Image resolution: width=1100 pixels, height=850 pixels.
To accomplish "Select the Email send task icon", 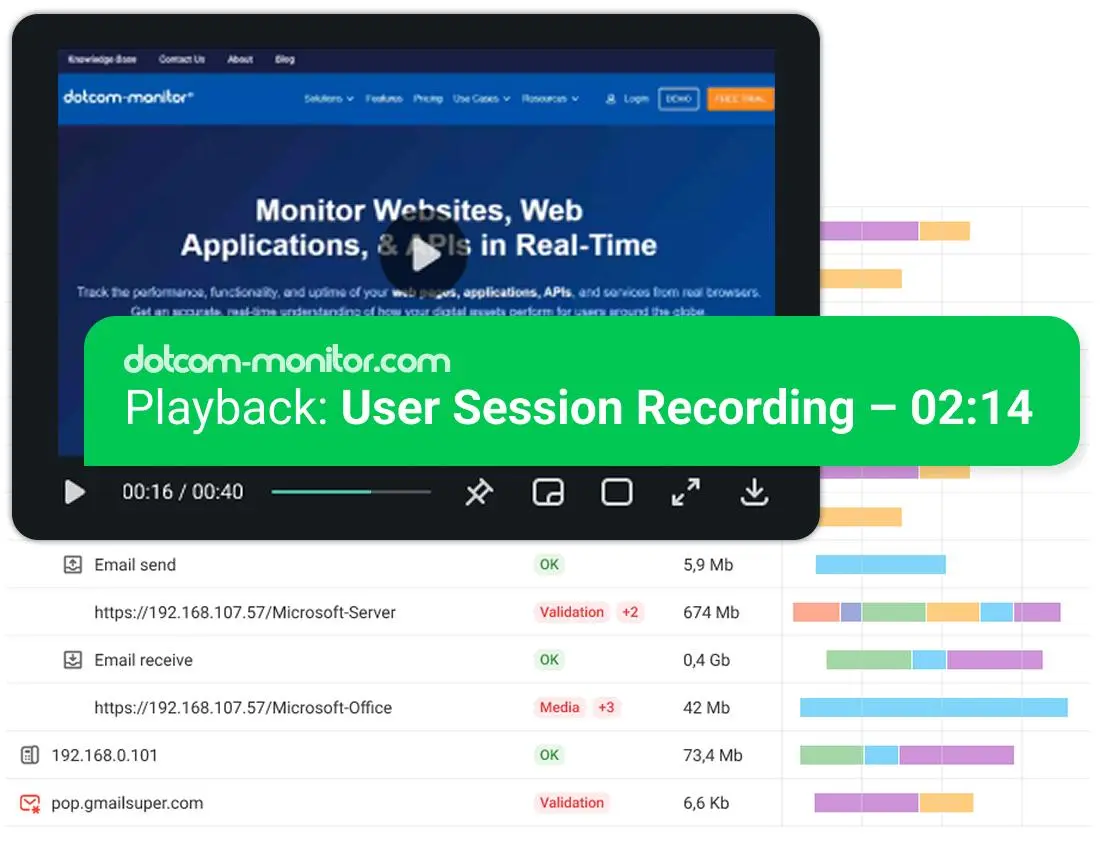I will 72,564.
